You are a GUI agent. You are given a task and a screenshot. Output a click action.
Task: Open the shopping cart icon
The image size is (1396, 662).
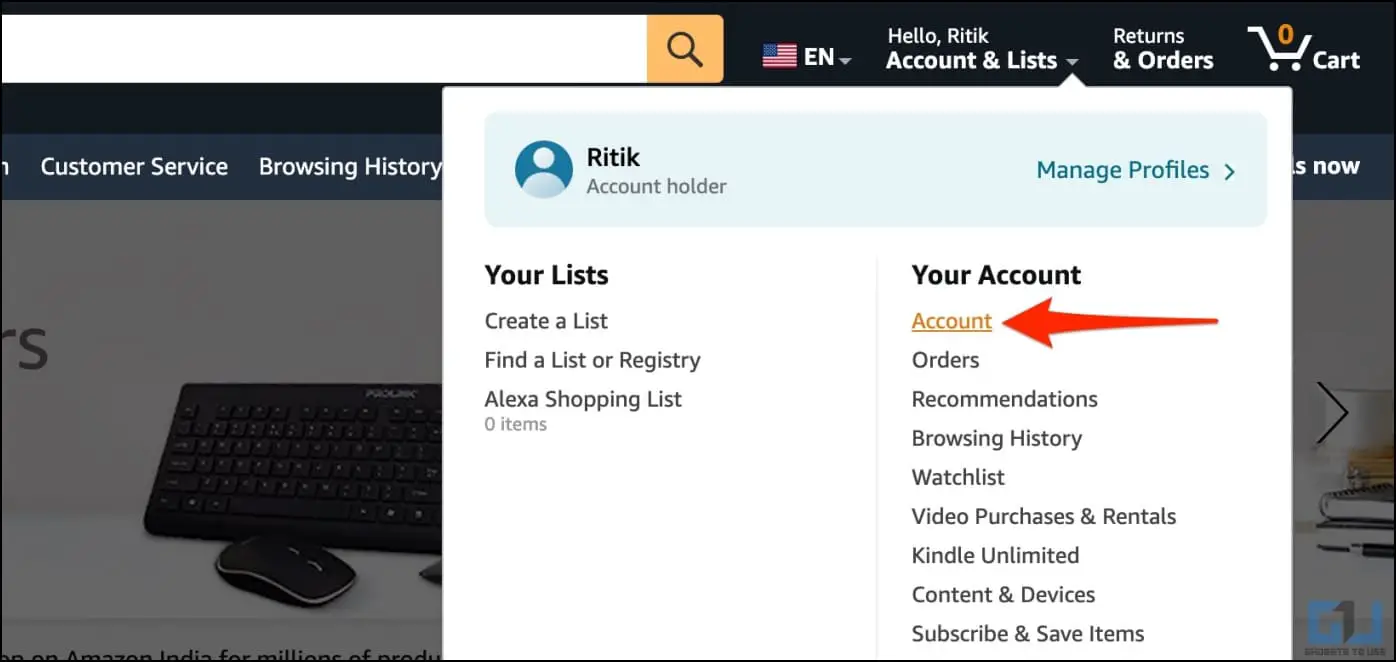(1304, 48)
